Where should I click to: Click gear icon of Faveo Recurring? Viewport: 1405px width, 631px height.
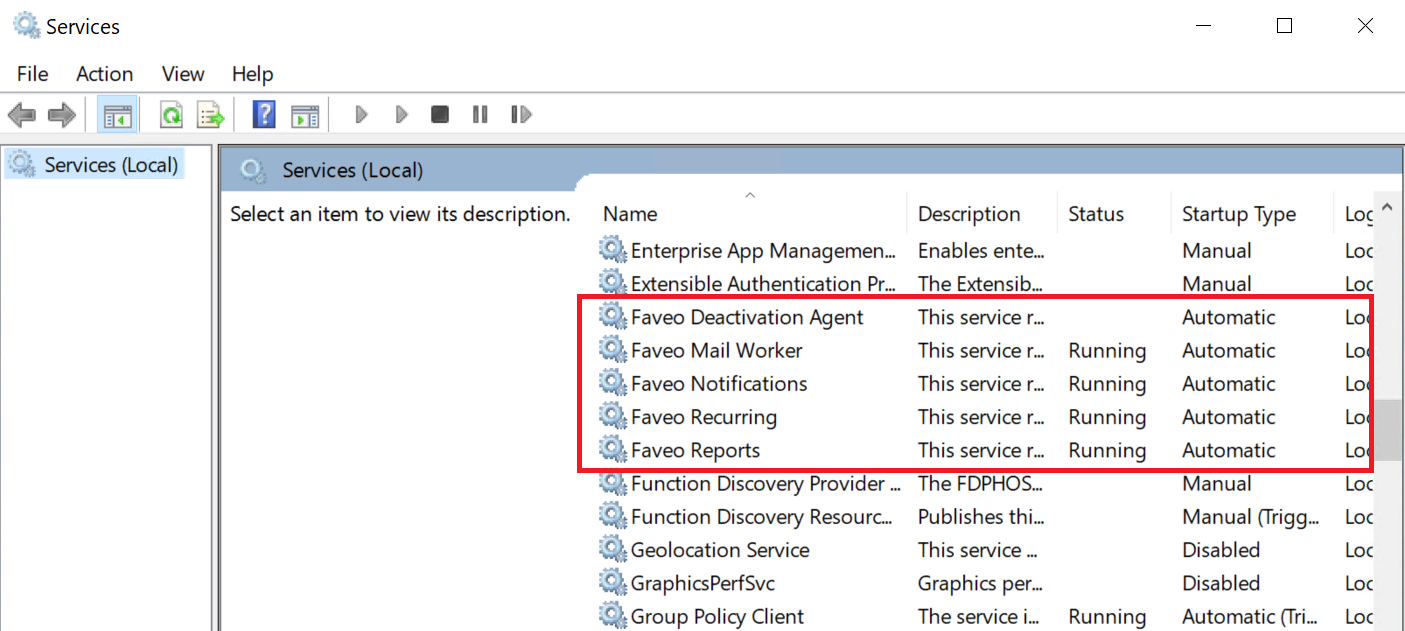coord(612,416)
